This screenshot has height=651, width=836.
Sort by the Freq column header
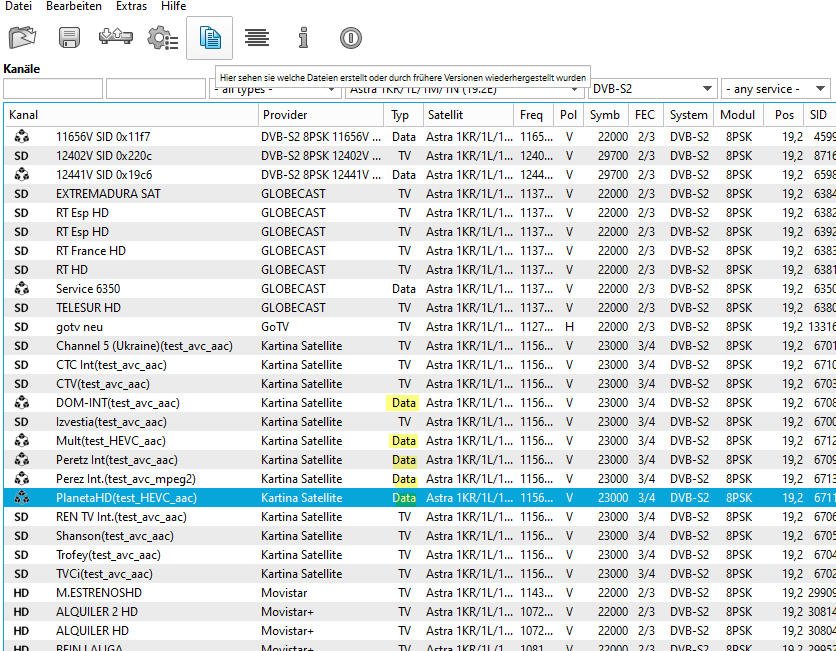pyautogui.click(x=531, y=115)
